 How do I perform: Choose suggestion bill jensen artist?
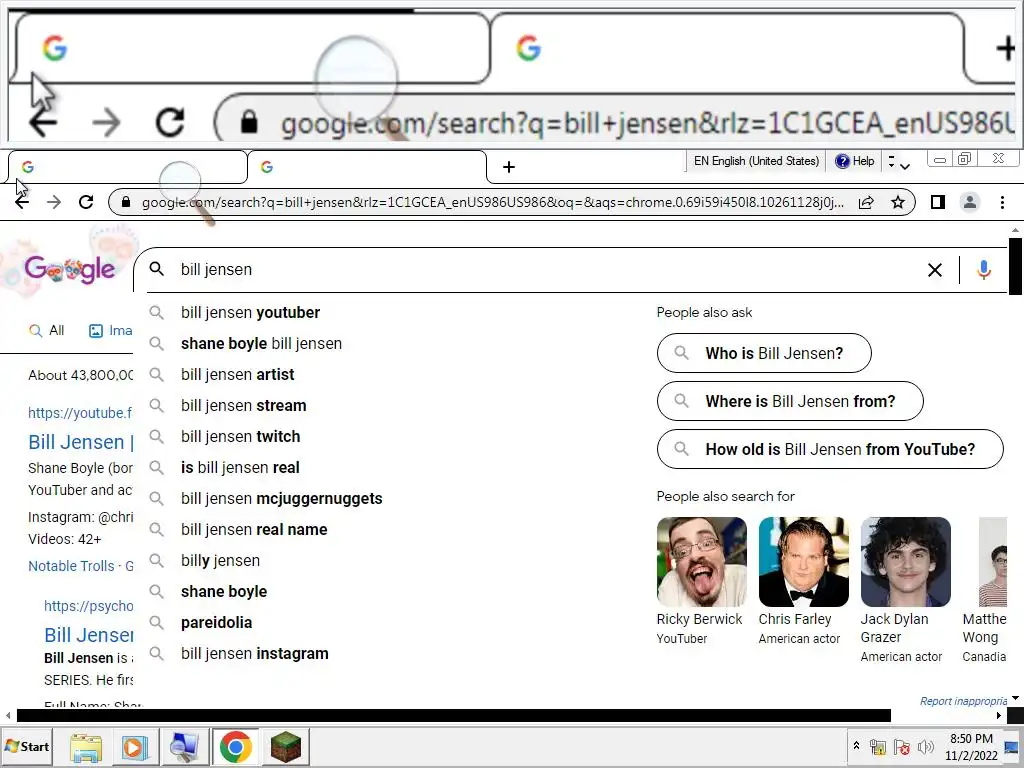pyautogui.click(x=238, y=374)
